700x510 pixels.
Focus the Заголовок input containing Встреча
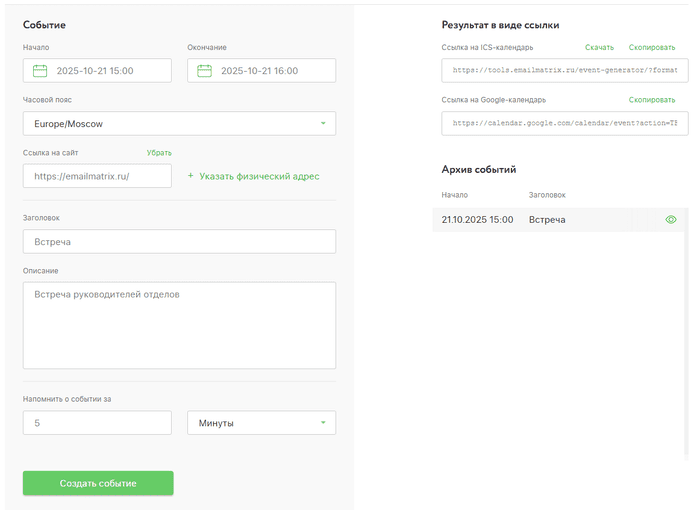(179, 242)
